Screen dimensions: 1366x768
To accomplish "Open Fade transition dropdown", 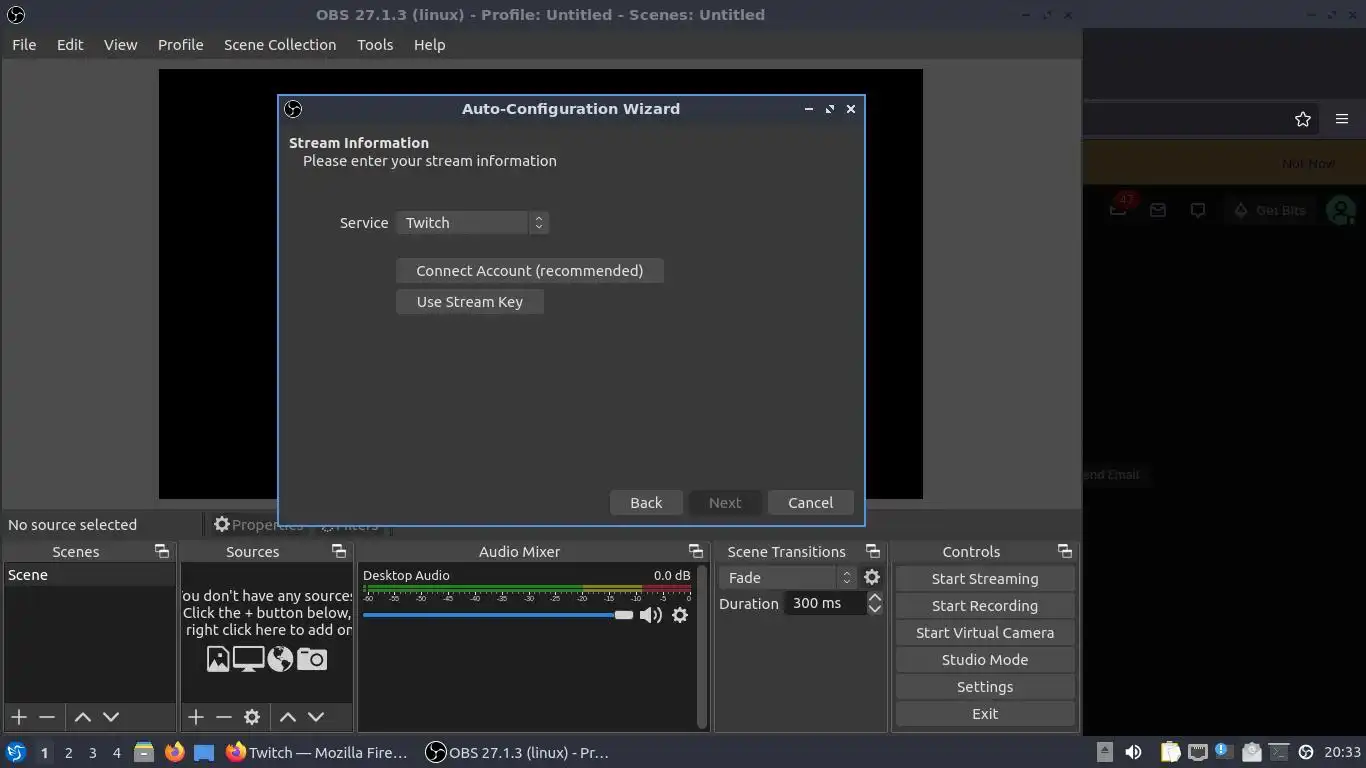I will click(x=786, y=577).
